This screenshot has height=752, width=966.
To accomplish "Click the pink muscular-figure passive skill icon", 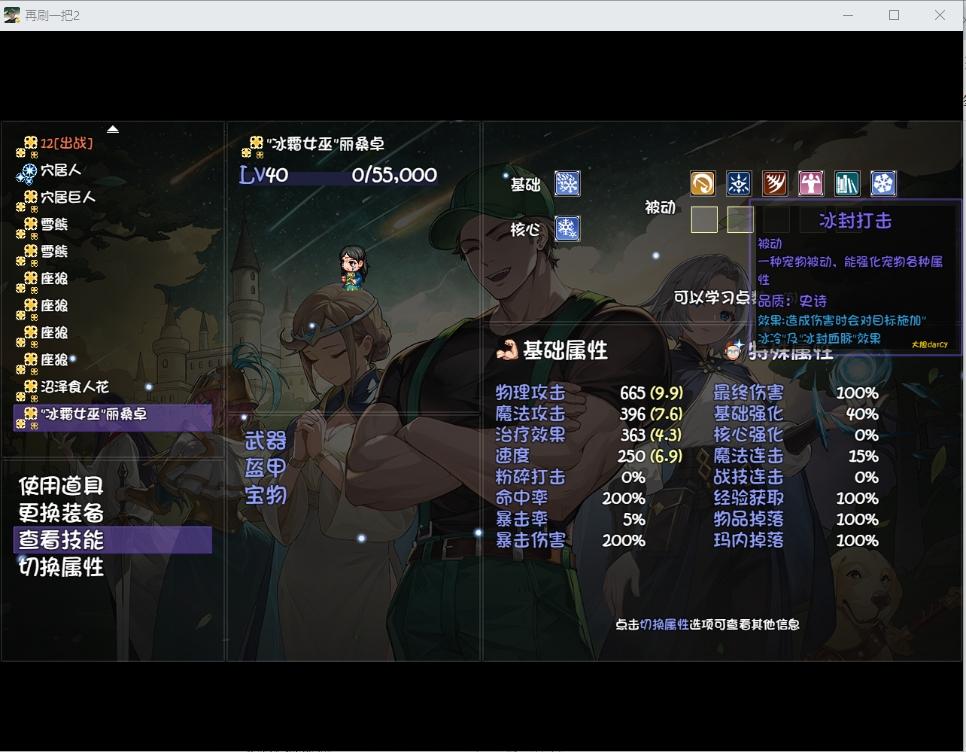I will [x=811, y=183].
